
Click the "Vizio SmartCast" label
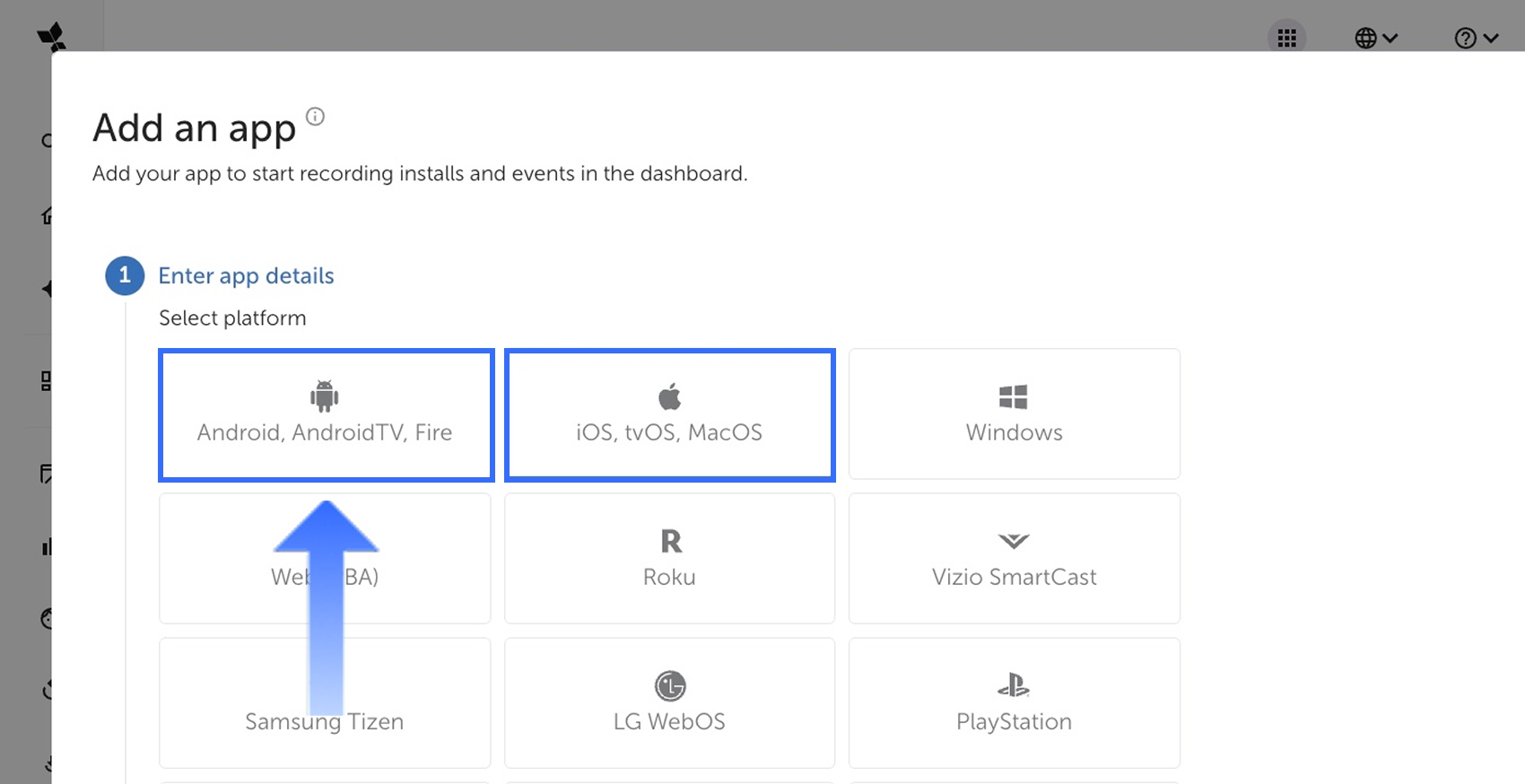pyautogui.click(x=1014, y=577)
